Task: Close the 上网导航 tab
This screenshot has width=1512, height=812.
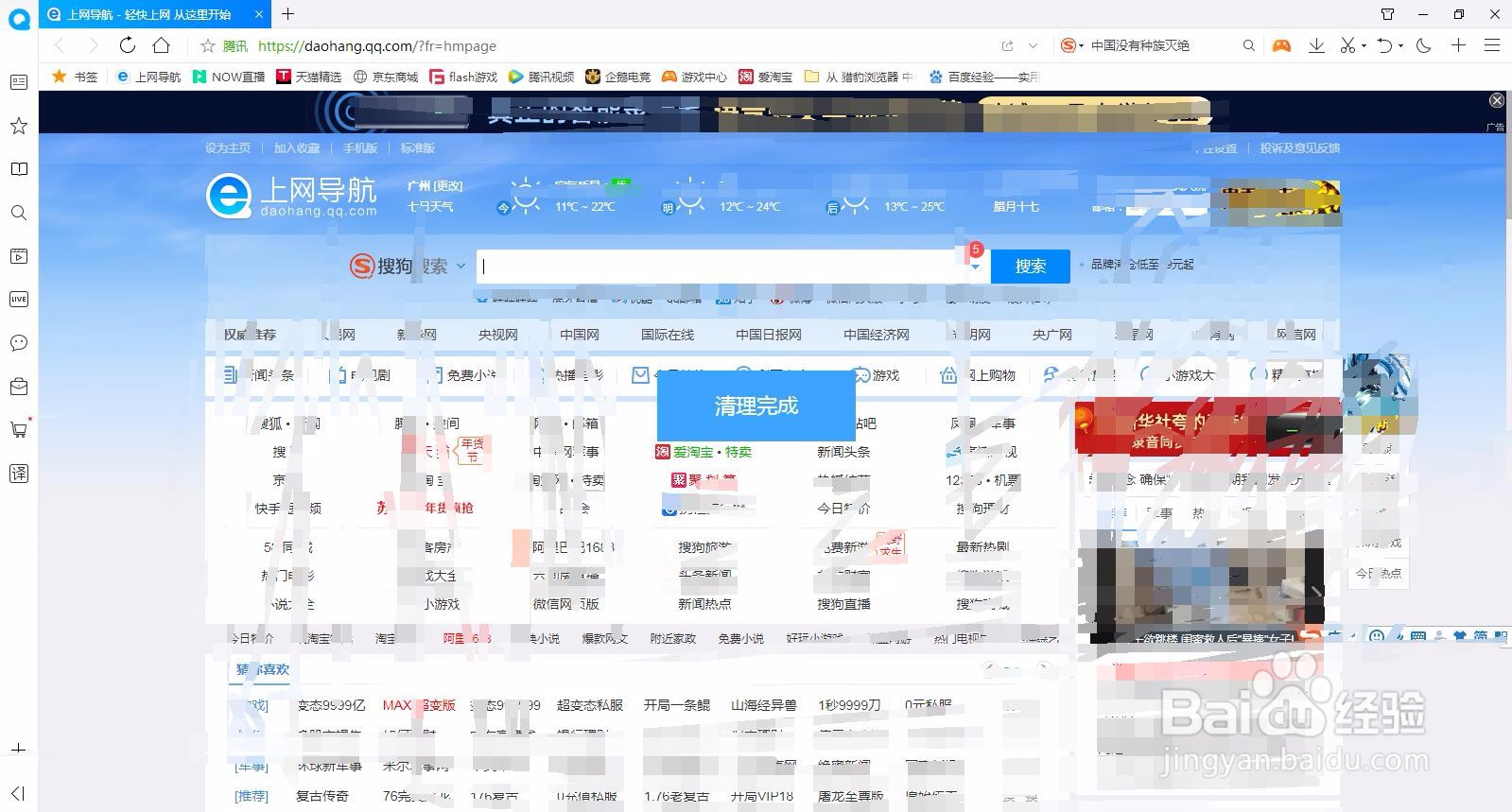Action: coord(259,14)
